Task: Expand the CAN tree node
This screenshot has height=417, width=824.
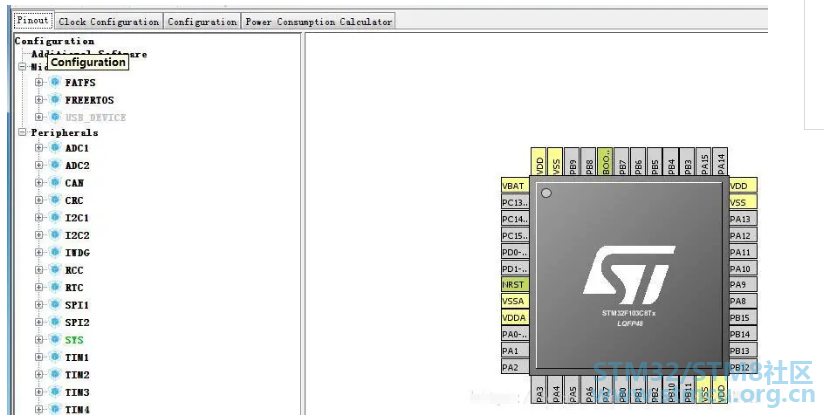Action: point(39,182)
